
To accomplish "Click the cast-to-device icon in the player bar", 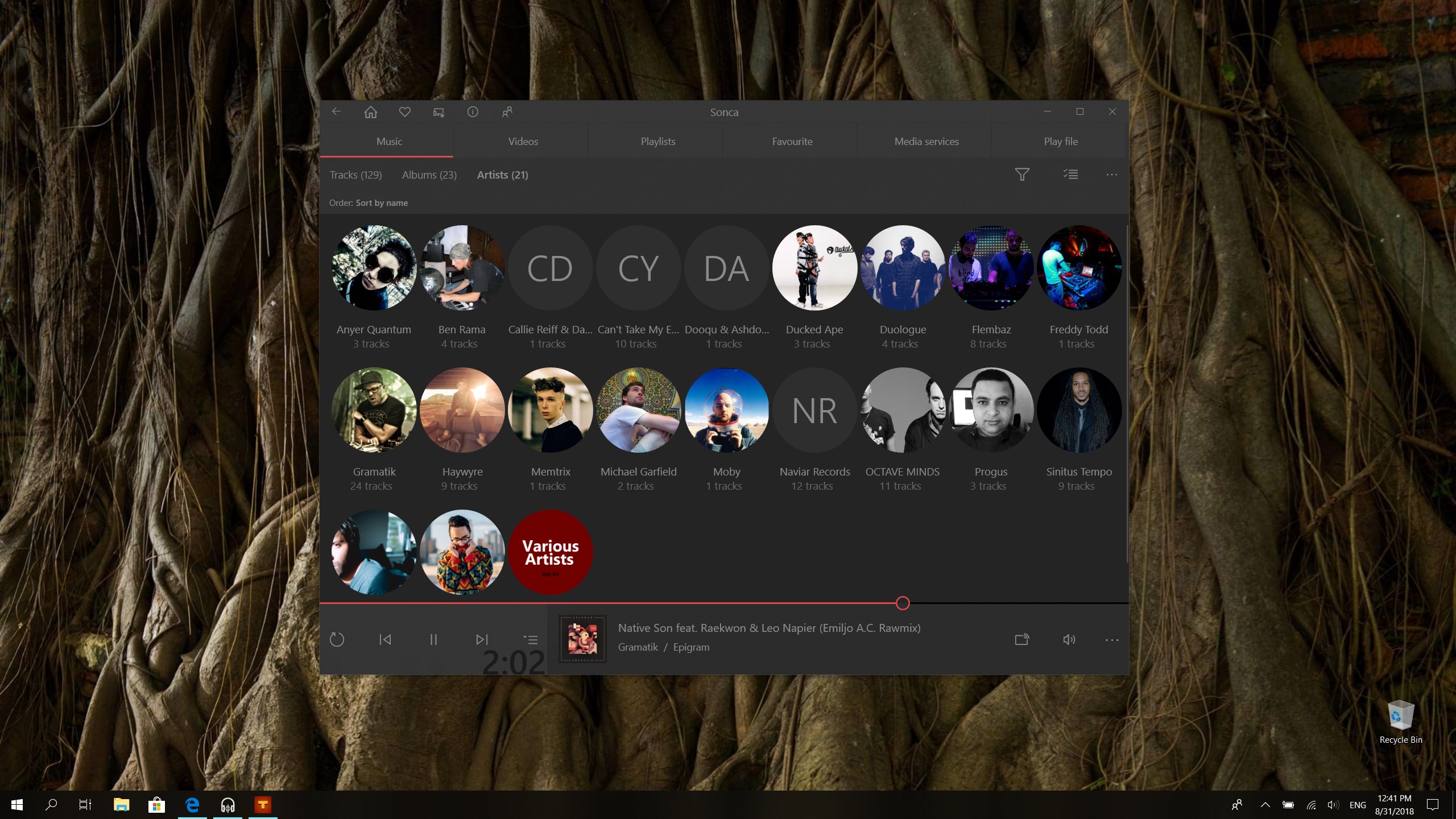I will pos(1021,639).
